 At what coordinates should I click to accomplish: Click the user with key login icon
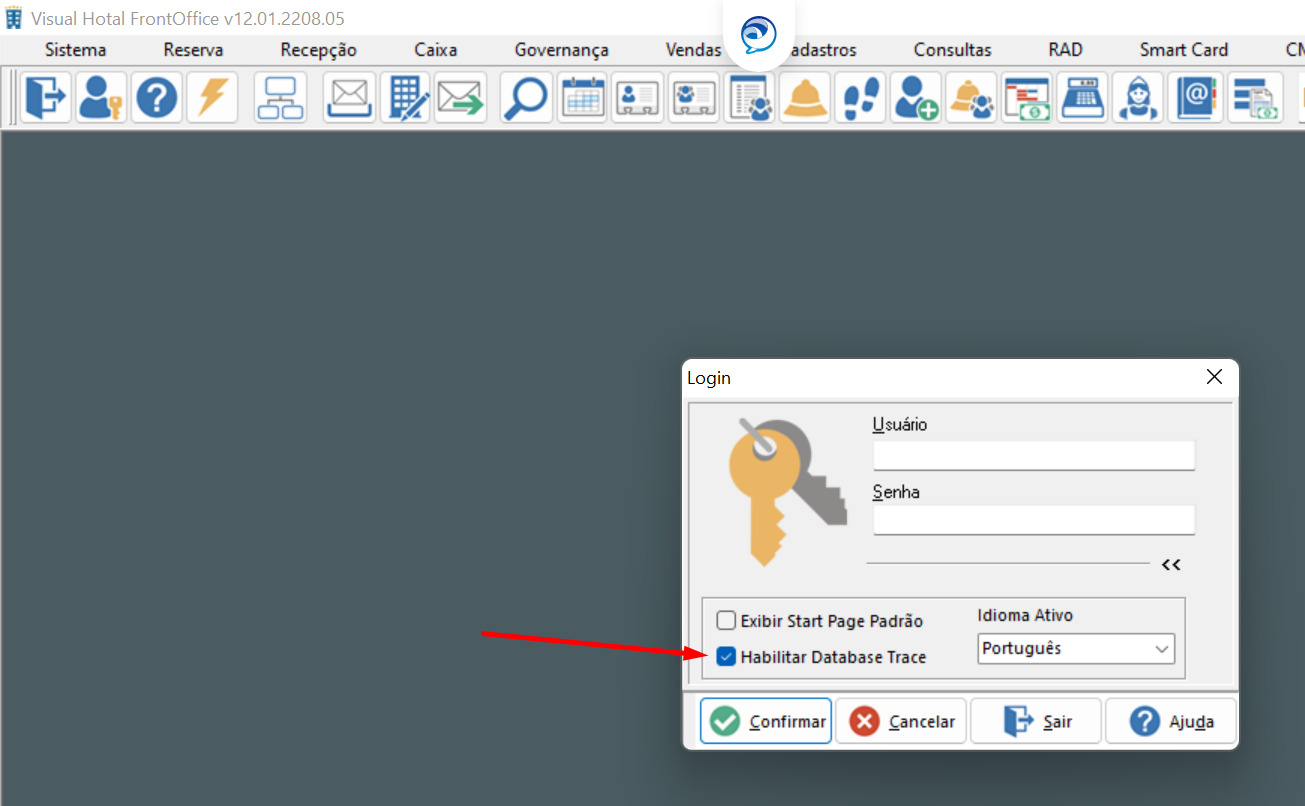point(100,97)
